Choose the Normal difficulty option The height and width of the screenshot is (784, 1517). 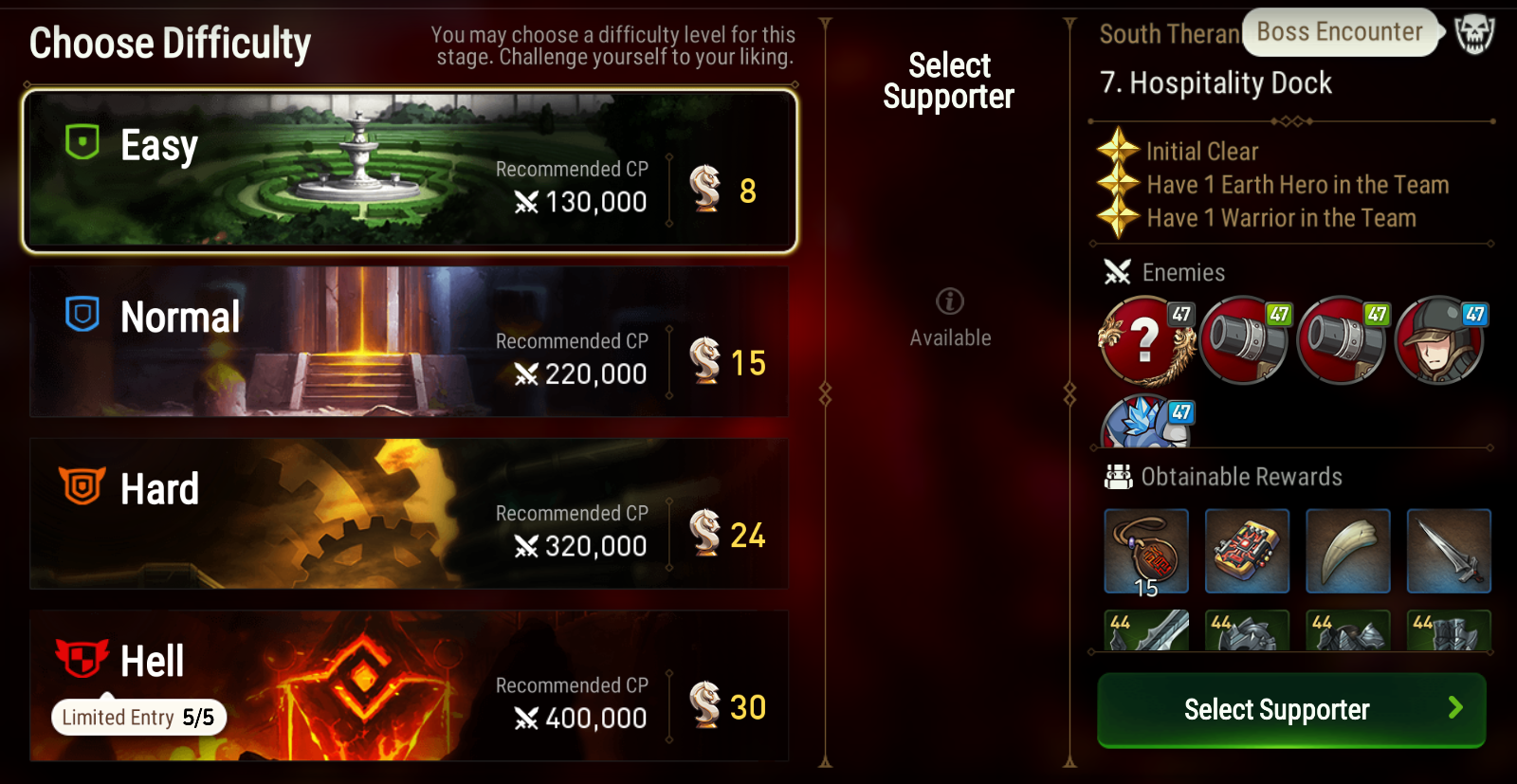[409, 341]
